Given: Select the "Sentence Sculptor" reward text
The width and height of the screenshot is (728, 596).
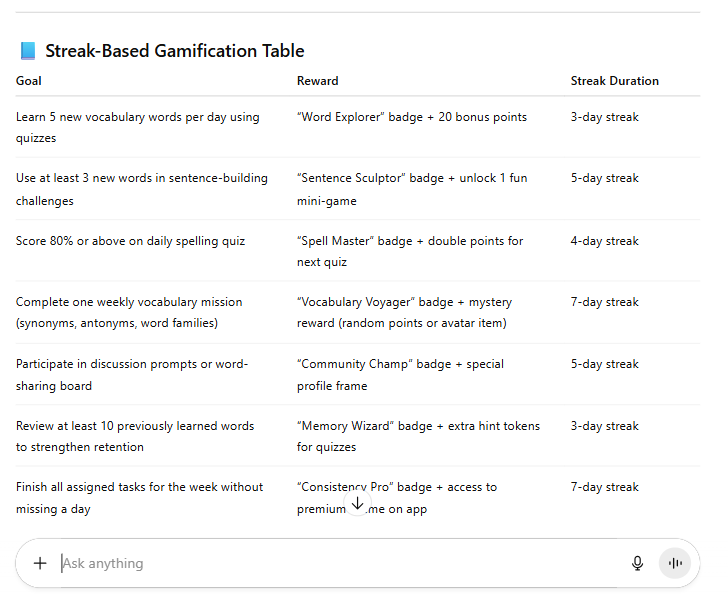Looking at the screenshot, I should click(411, 189).
